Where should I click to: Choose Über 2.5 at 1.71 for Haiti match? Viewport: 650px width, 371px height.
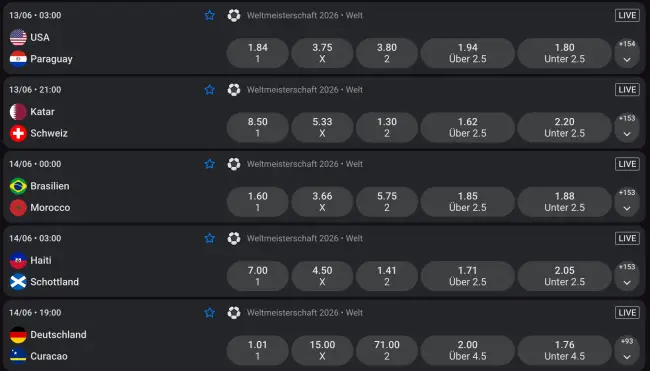pyautogui.click(x=468, y=276)
